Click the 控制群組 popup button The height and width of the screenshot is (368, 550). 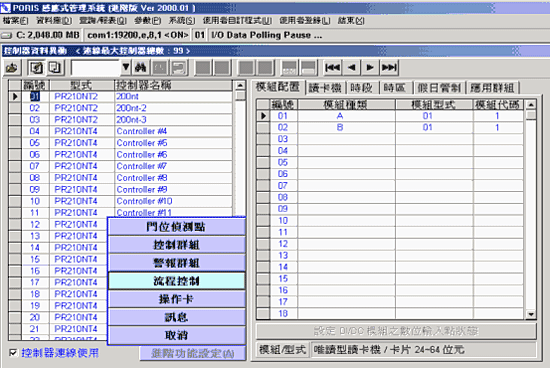(x=176, y=245)
